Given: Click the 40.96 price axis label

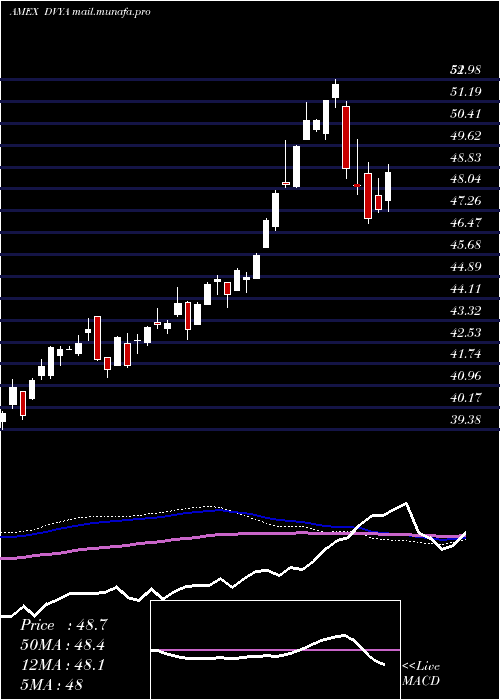Looking at the screenshot, I should [466, 376].
